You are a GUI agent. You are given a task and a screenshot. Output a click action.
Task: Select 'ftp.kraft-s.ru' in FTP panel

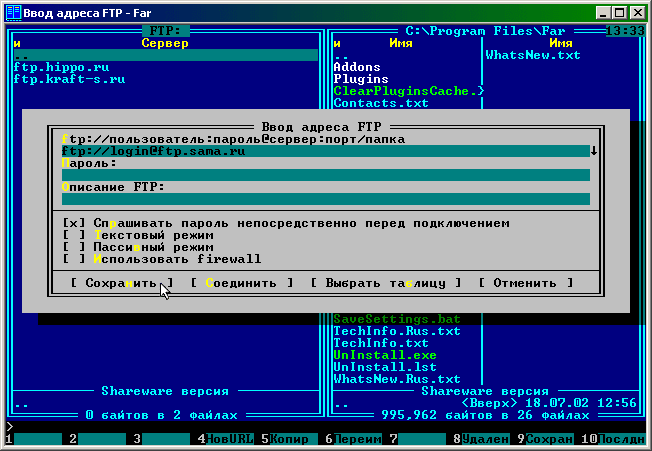click(69, 79)
